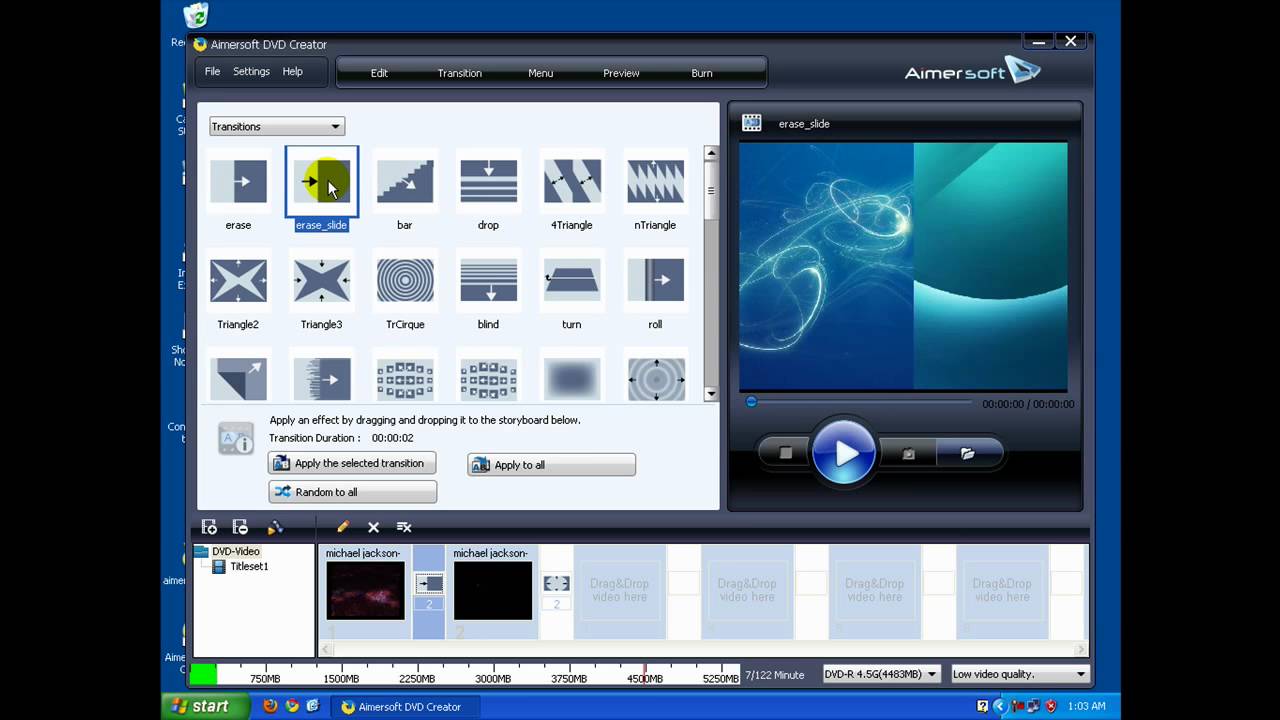Click the storyboard scrollbar left arrow
This screenshot has height=720, width=1280.
(x=325, y=648)
